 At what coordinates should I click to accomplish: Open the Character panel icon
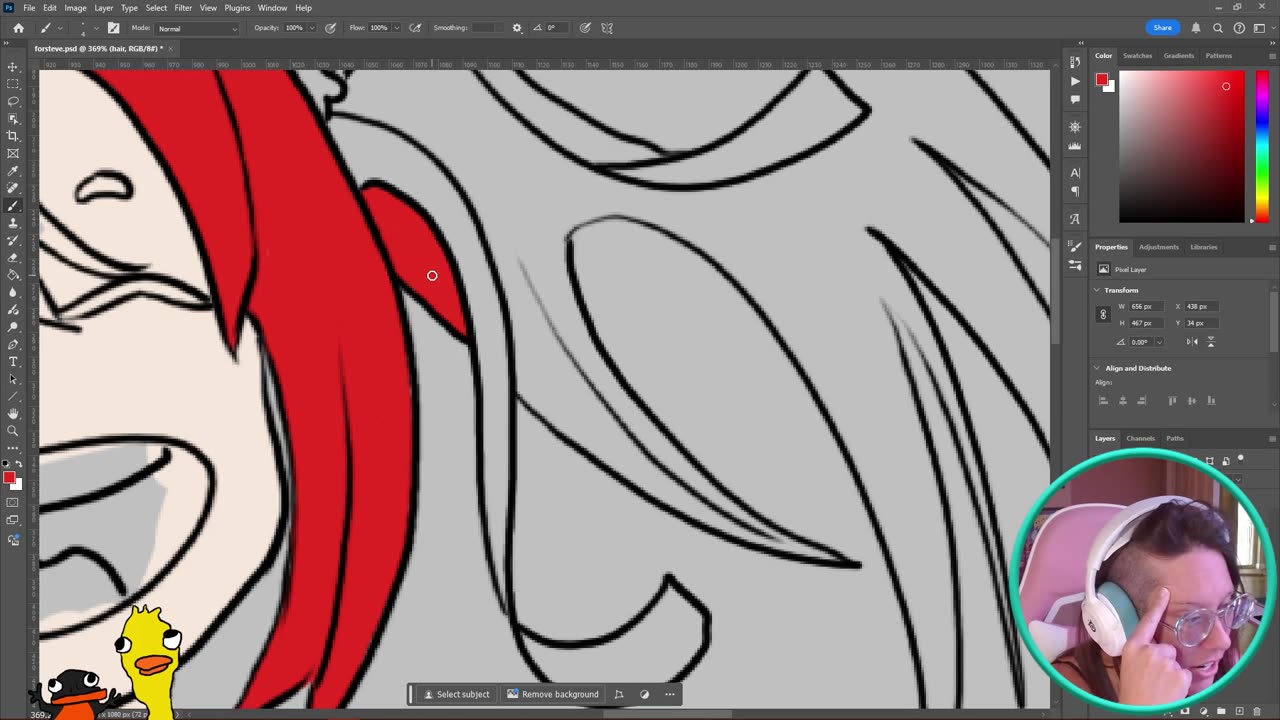tap(1075, 173)
